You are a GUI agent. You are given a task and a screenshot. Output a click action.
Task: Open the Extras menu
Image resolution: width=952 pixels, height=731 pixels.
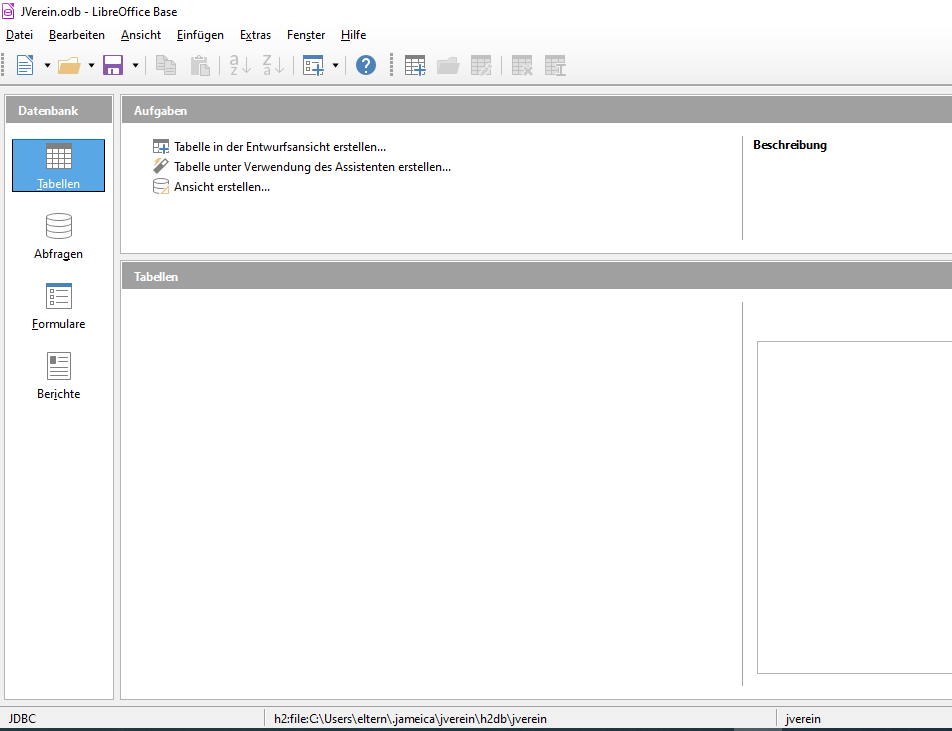[x=256, y=35]
